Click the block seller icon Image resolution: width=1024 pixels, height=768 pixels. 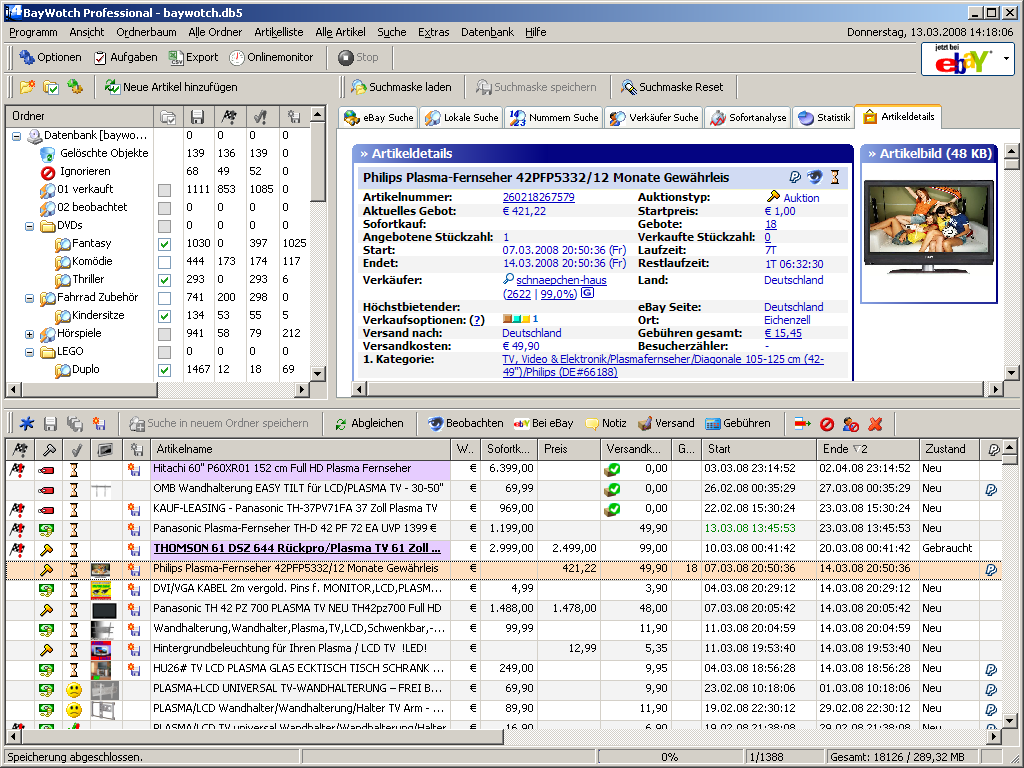851,424
